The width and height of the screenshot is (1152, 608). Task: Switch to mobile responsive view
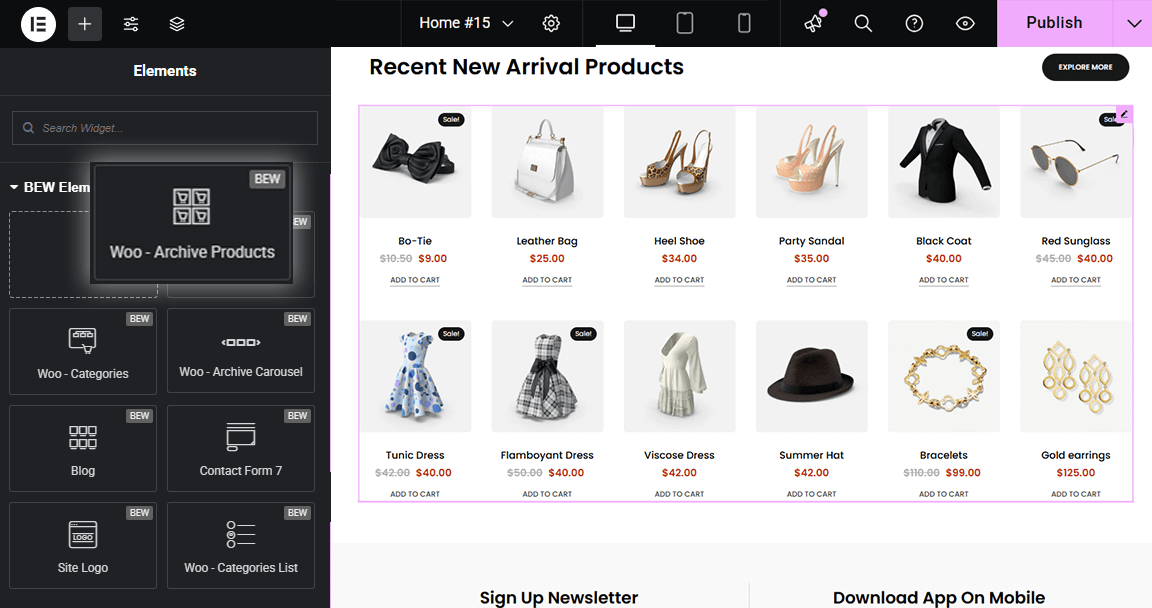point(744,23)
